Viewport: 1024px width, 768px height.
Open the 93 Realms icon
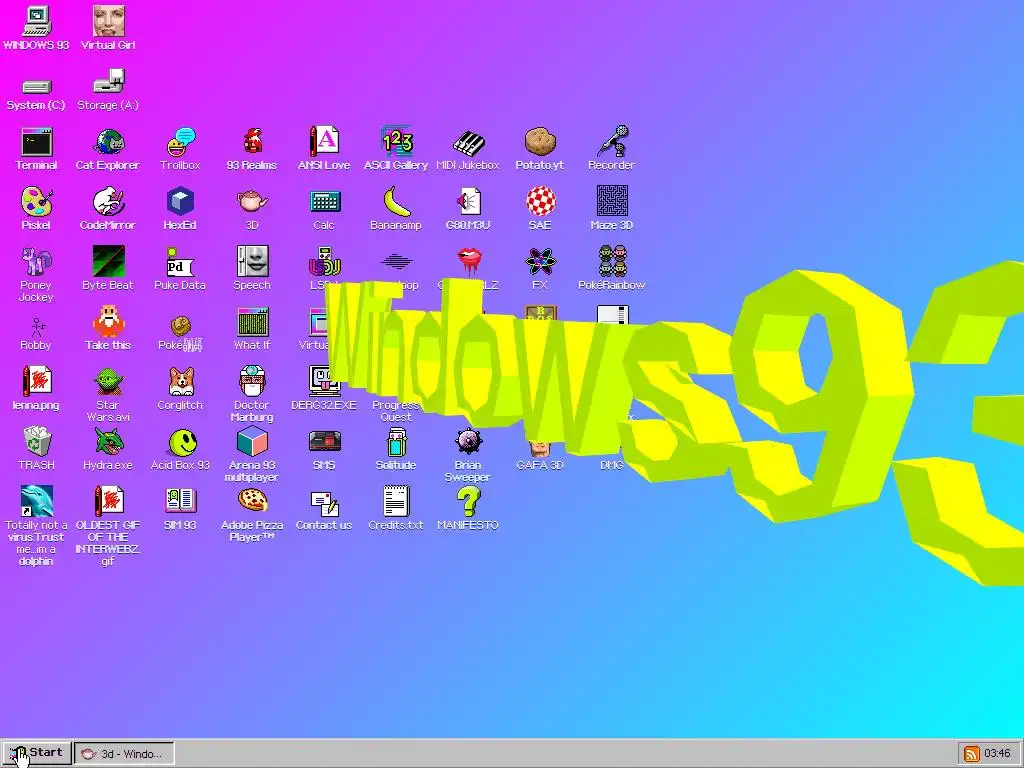tap(252, 142)
